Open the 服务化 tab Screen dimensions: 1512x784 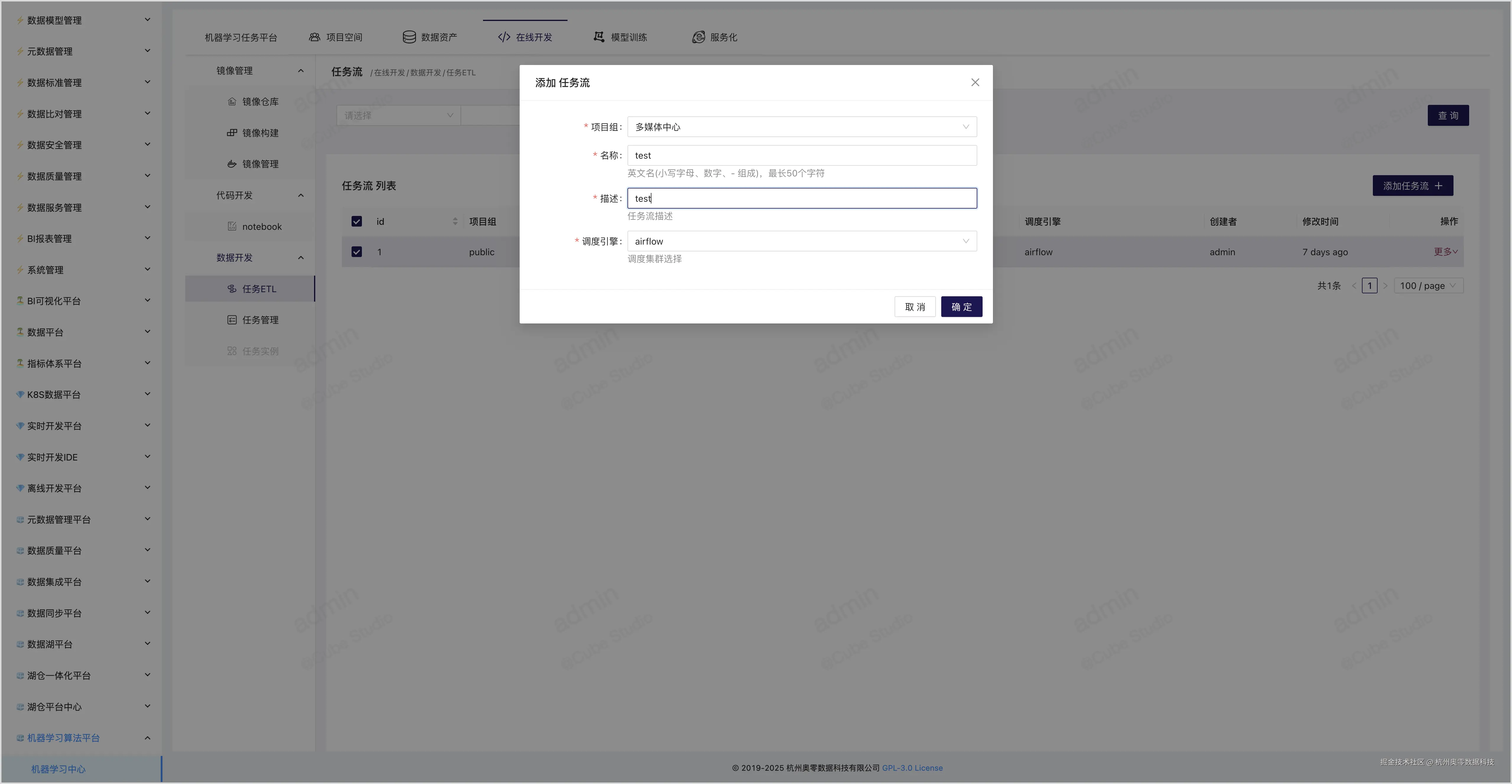715,37
